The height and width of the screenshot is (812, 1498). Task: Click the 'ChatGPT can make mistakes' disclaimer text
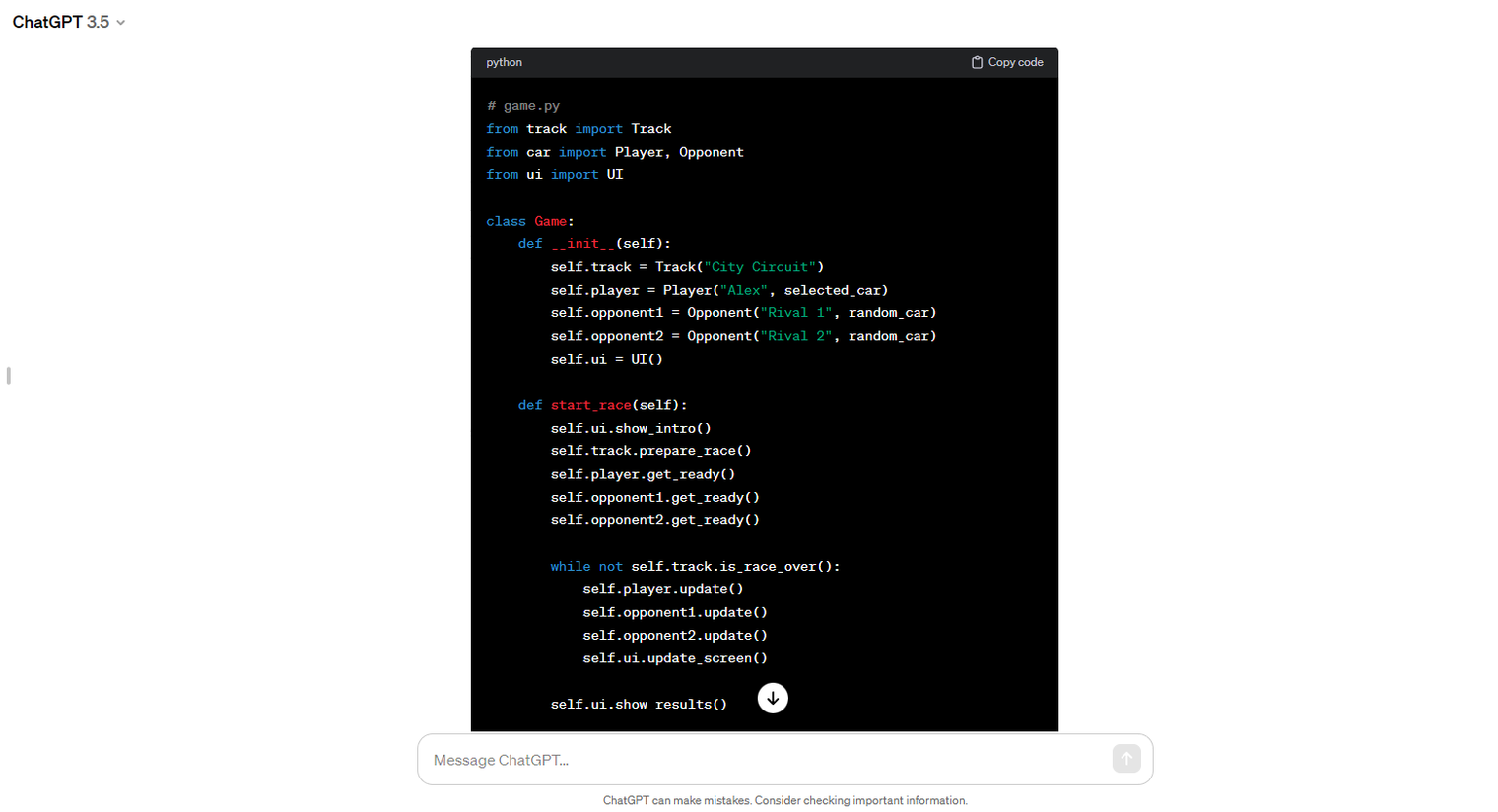coord(785,800)
